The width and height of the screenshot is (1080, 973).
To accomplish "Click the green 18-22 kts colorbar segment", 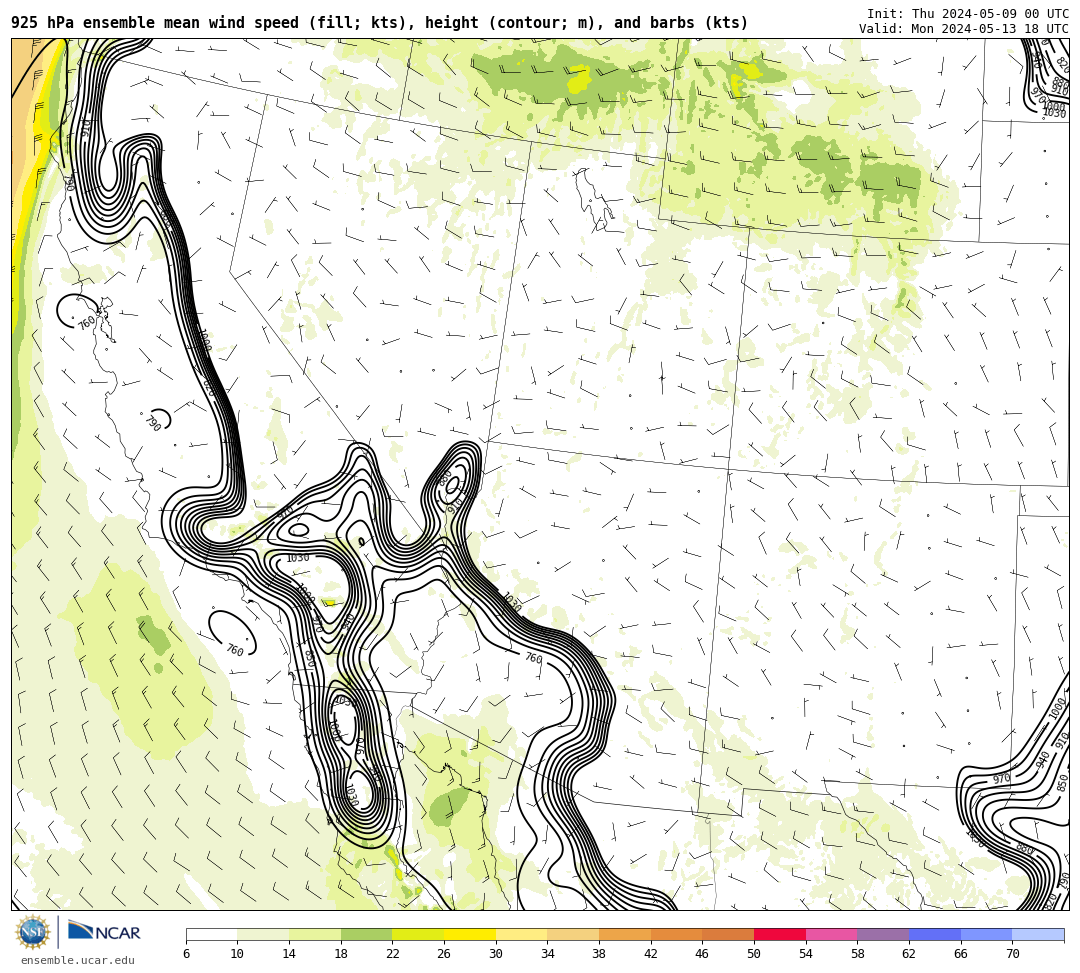I will coord(366,934).
